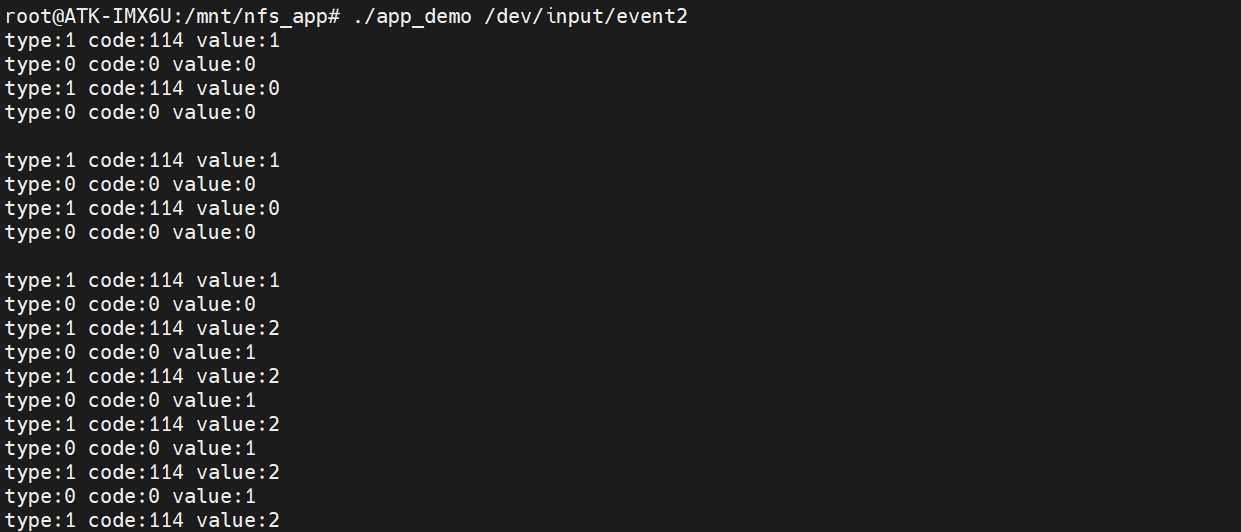Click "code:114" in the first output line

(136, 41)
